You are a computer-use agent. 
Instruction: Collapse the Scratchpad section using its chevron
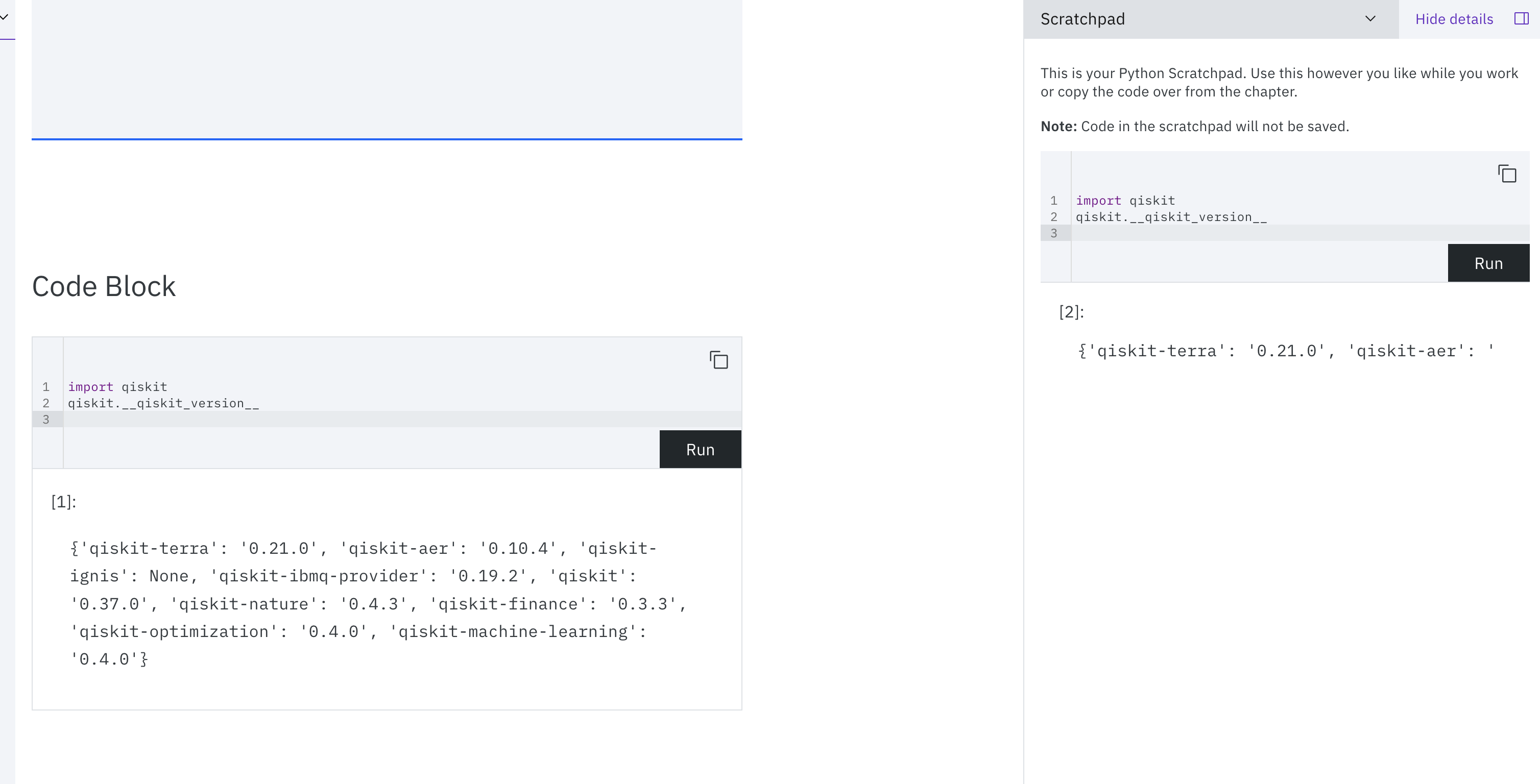[1369, 18]
